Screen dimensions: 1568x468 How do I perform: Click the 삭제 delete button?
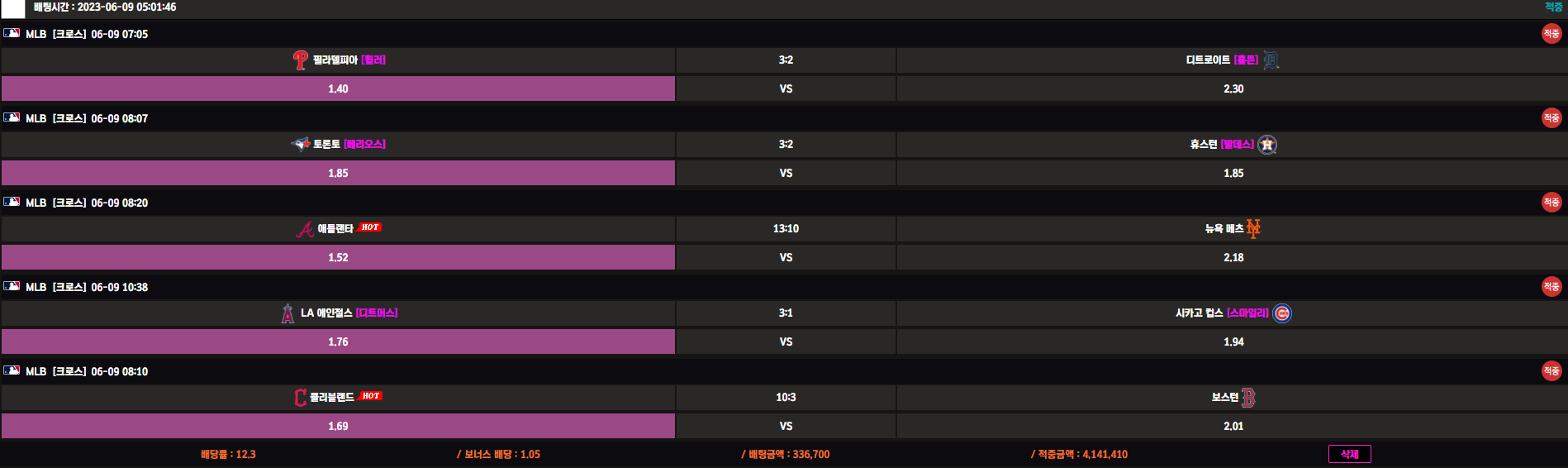1349,454
